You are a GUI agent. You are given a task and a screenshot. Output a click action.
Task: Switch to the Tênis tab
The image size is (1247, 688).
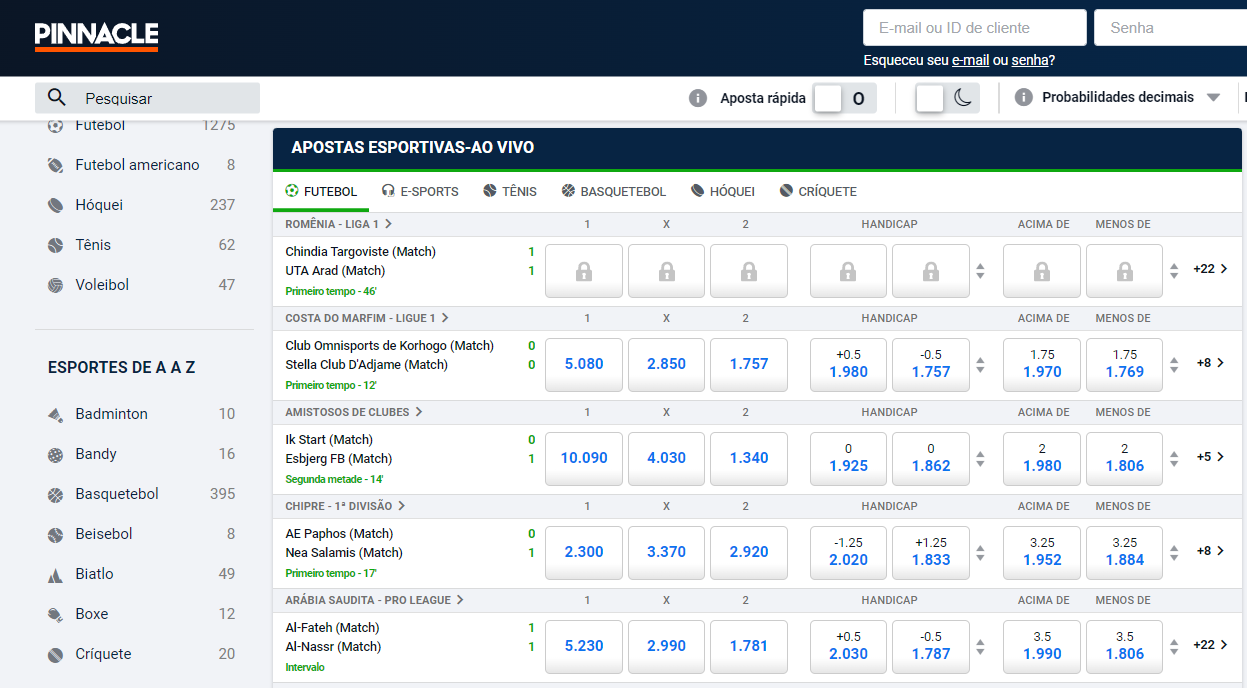(509, 191)
